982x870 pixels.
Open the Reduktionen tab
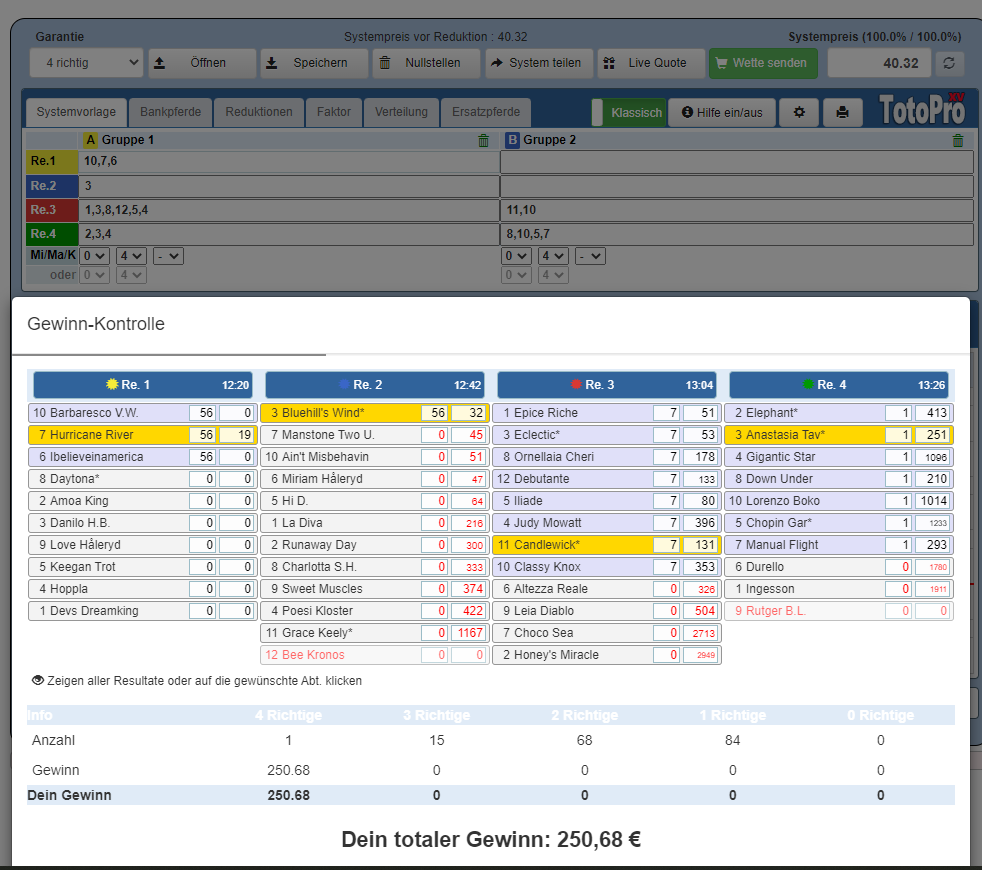coord(259,112)
